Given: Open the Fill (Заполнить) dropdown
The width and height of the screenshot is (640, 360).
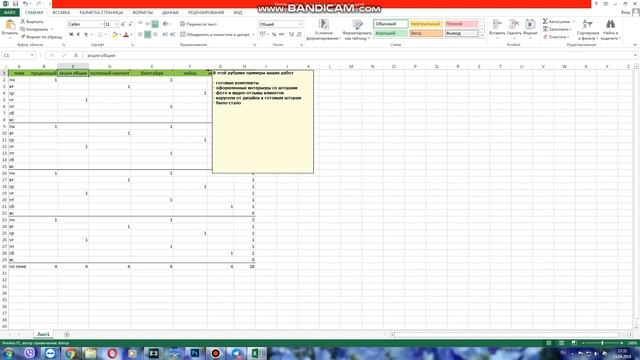Looking at the screenshot, I should coord(557,29).
